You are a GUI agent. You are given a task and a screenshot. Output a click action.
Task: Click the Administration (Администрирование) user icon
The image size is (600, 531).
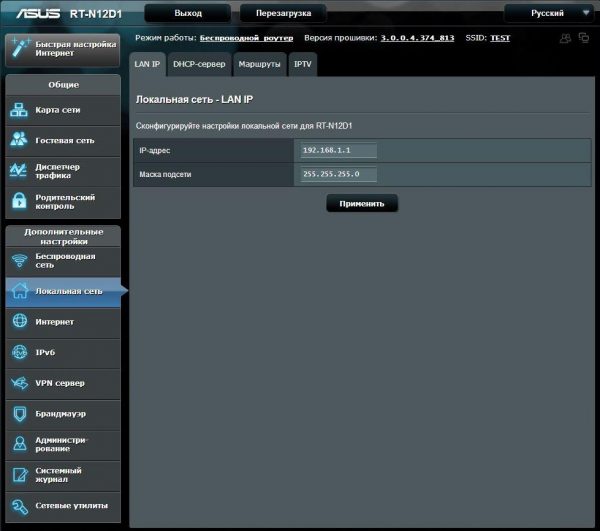coord(20,444)
